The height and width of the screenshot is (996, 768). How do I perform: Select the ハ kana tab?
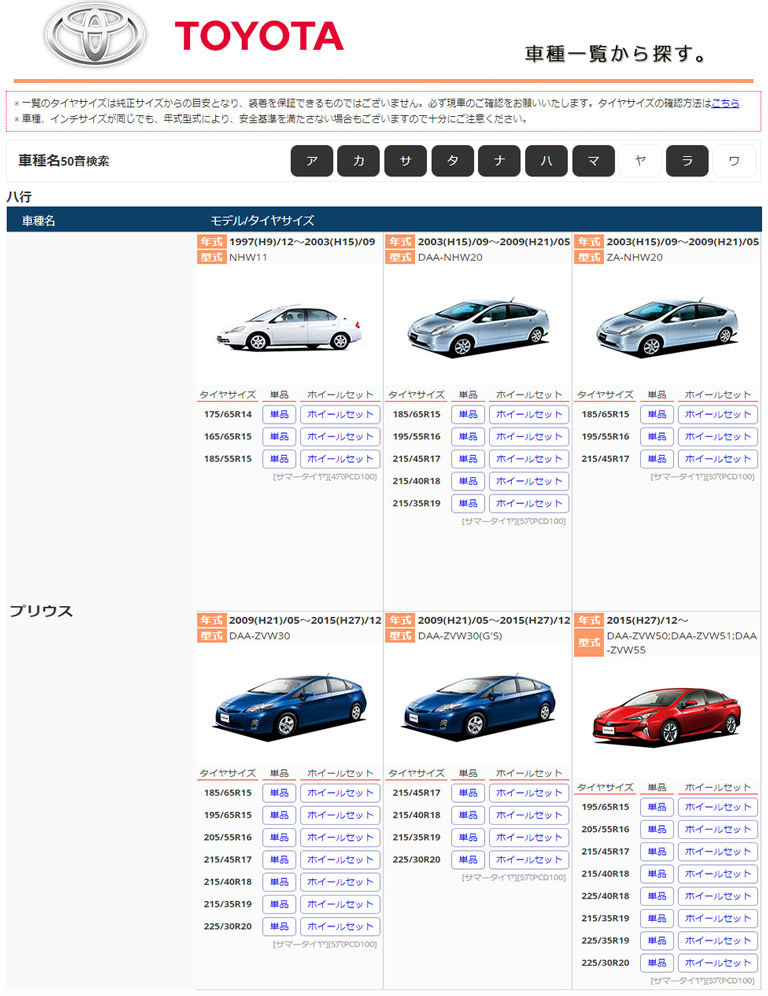(546, 161)
